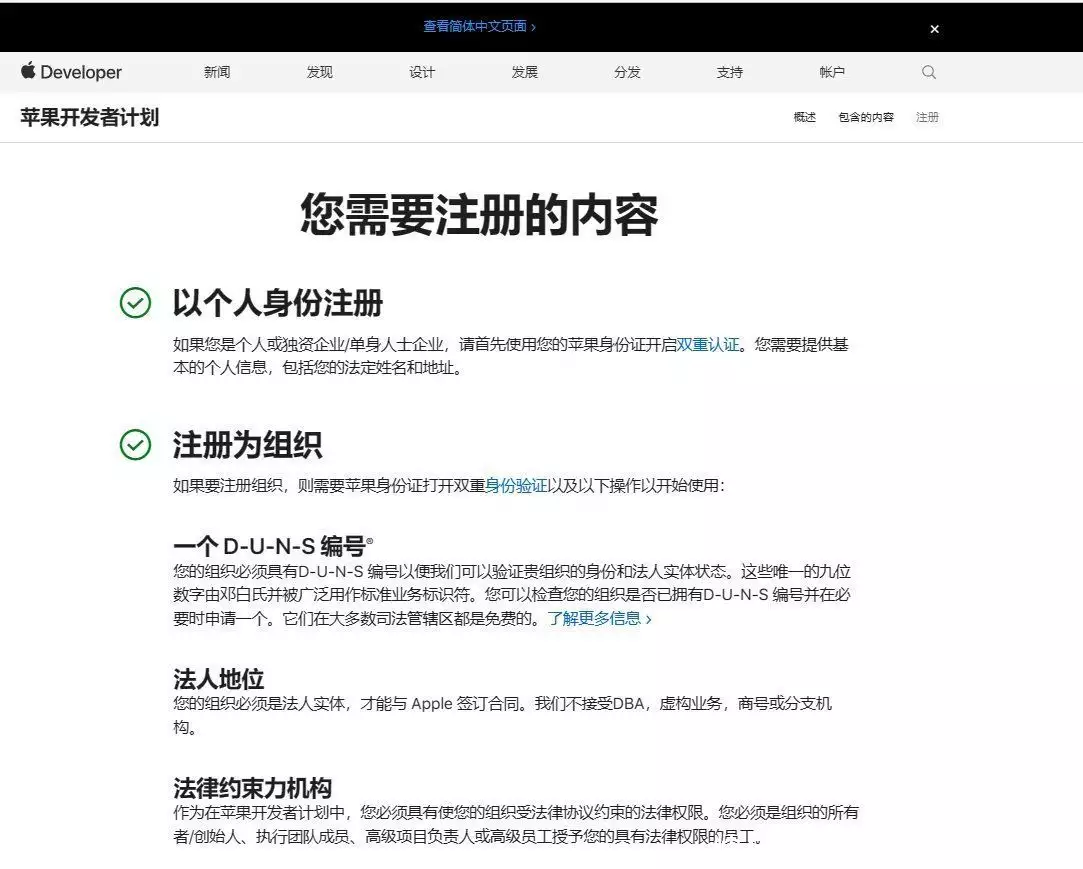Open the 分发 menu item

point(627,72)
